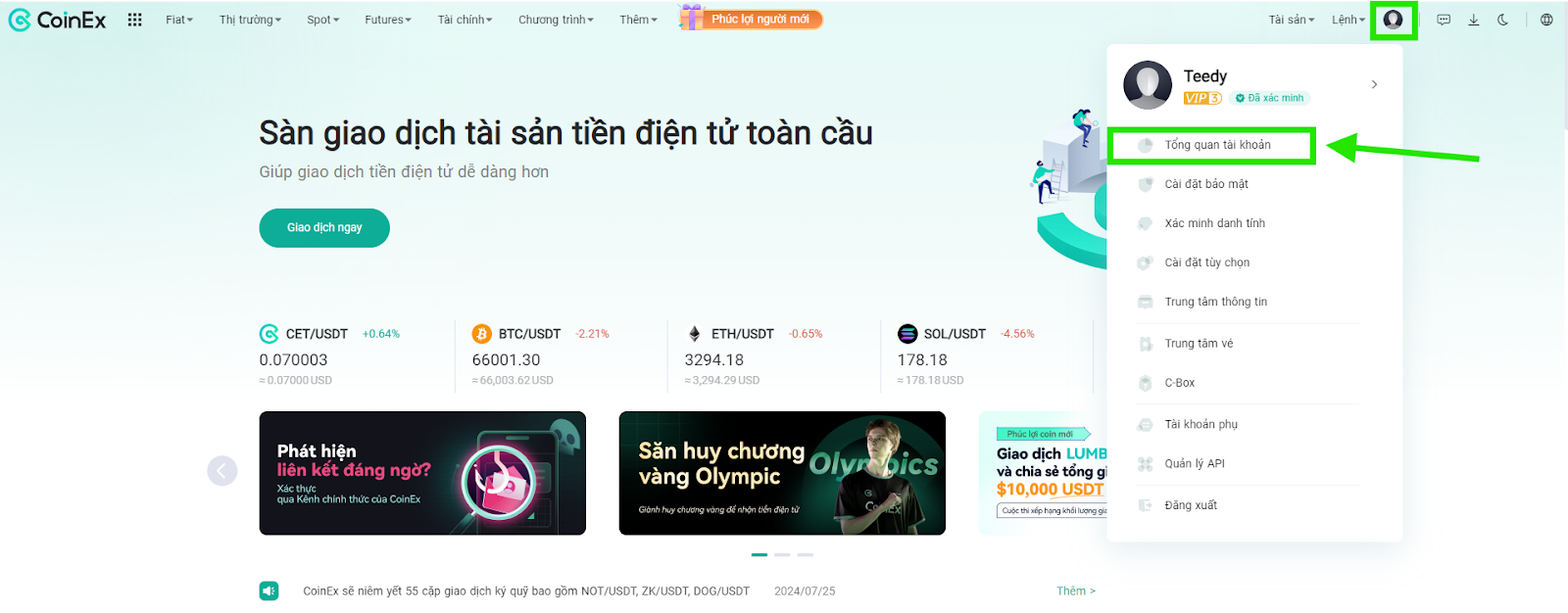This screenshot has height=613, width=1568.
Task: Select the second carousel indicator dot
Action: pyautogui.click(x=782, y=554)
